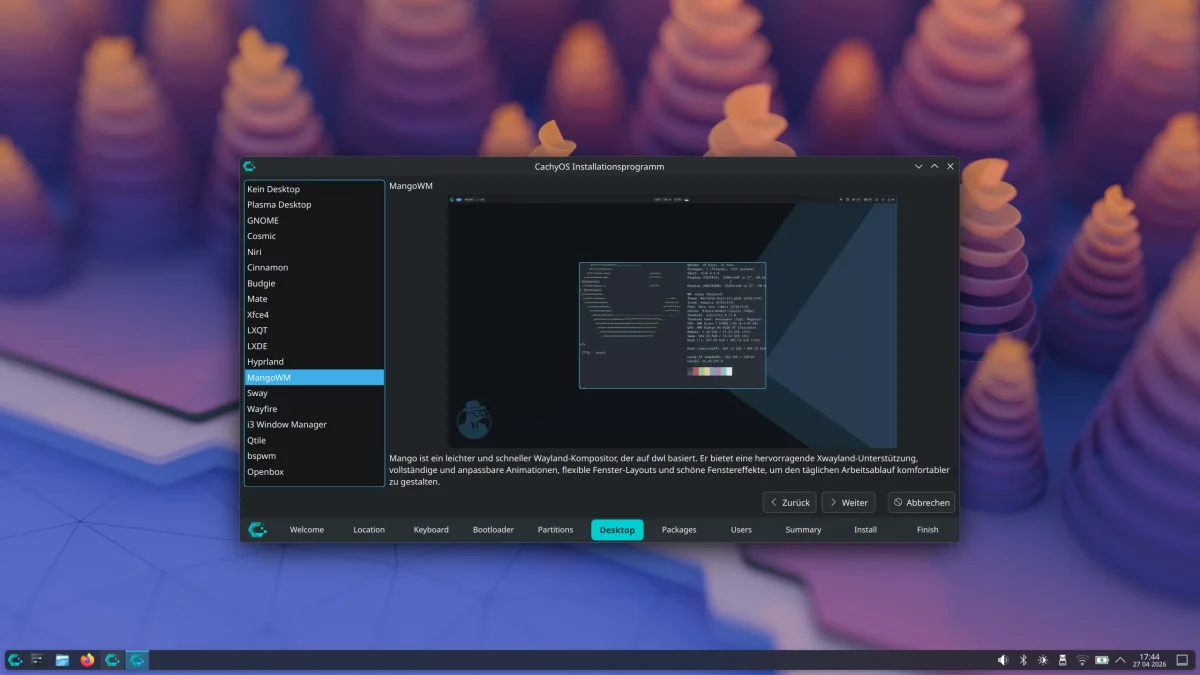Click the Wi-Fi network tray icon
This screenshot has width=1200, height=675.
(1081, 660)
